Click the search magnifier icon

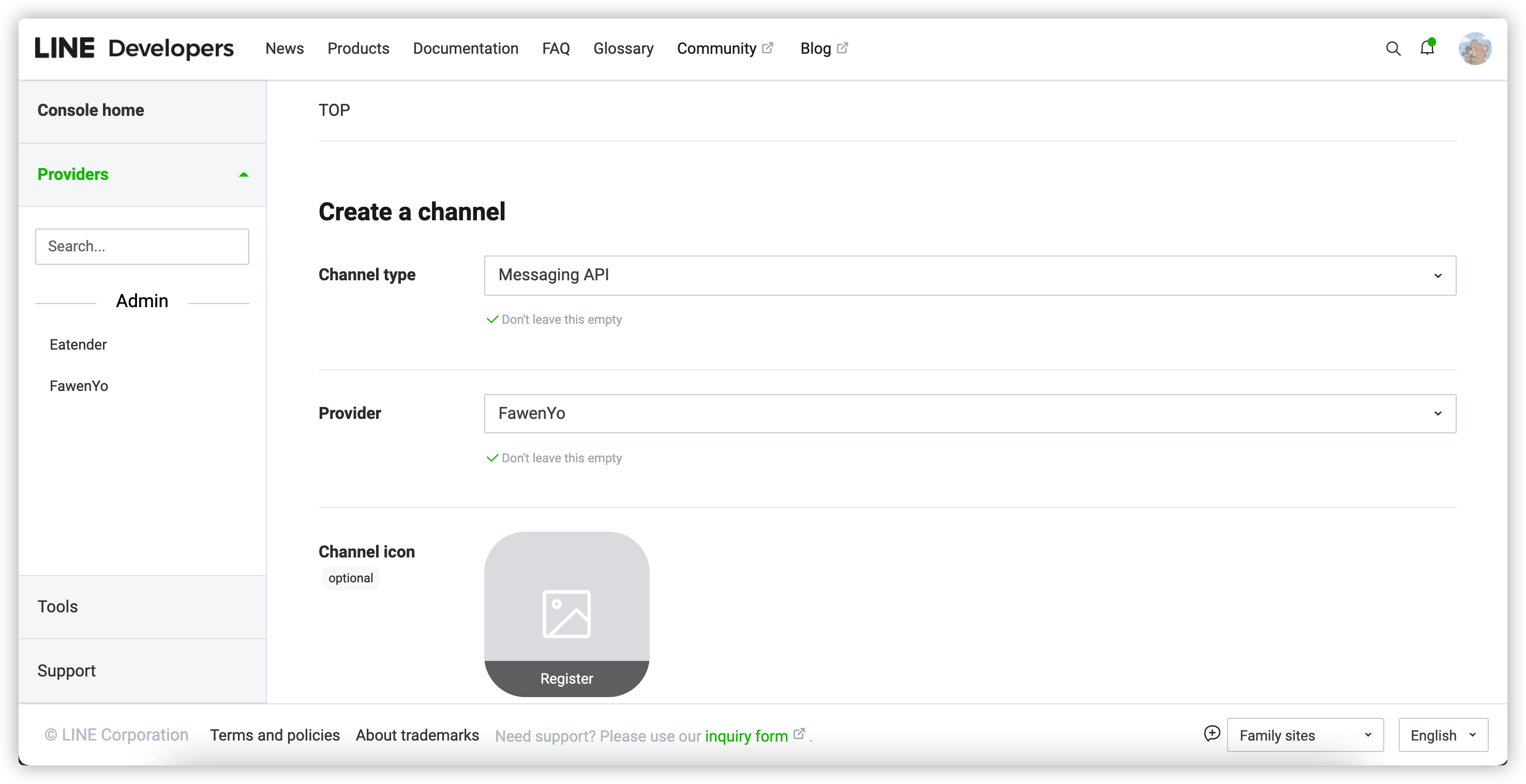(1393, 49)
